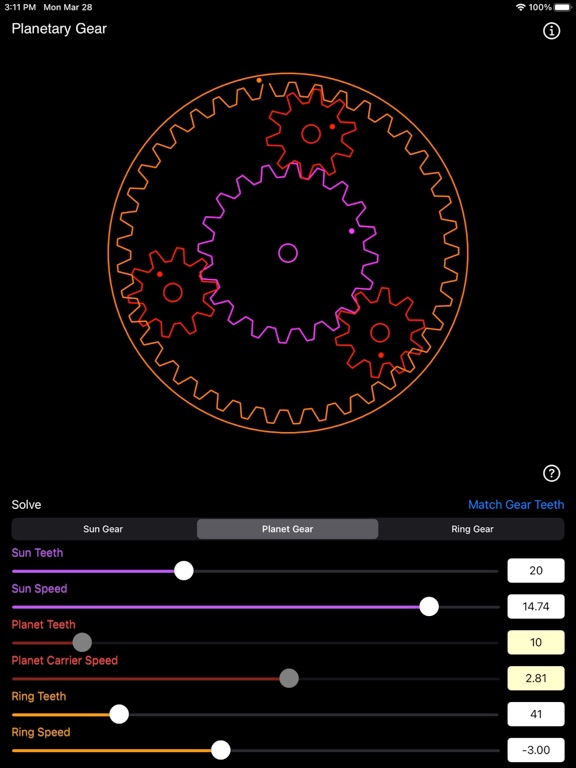Tap the Sun Teeth label

37,553
